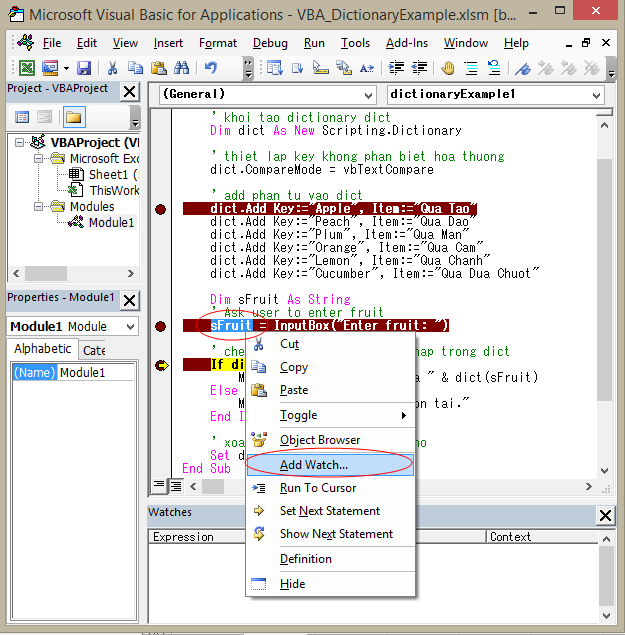The width and height of the screenshot is (625, 635).
Task: Click the Copy toolbar icon
Action: (x=135, y=68)
